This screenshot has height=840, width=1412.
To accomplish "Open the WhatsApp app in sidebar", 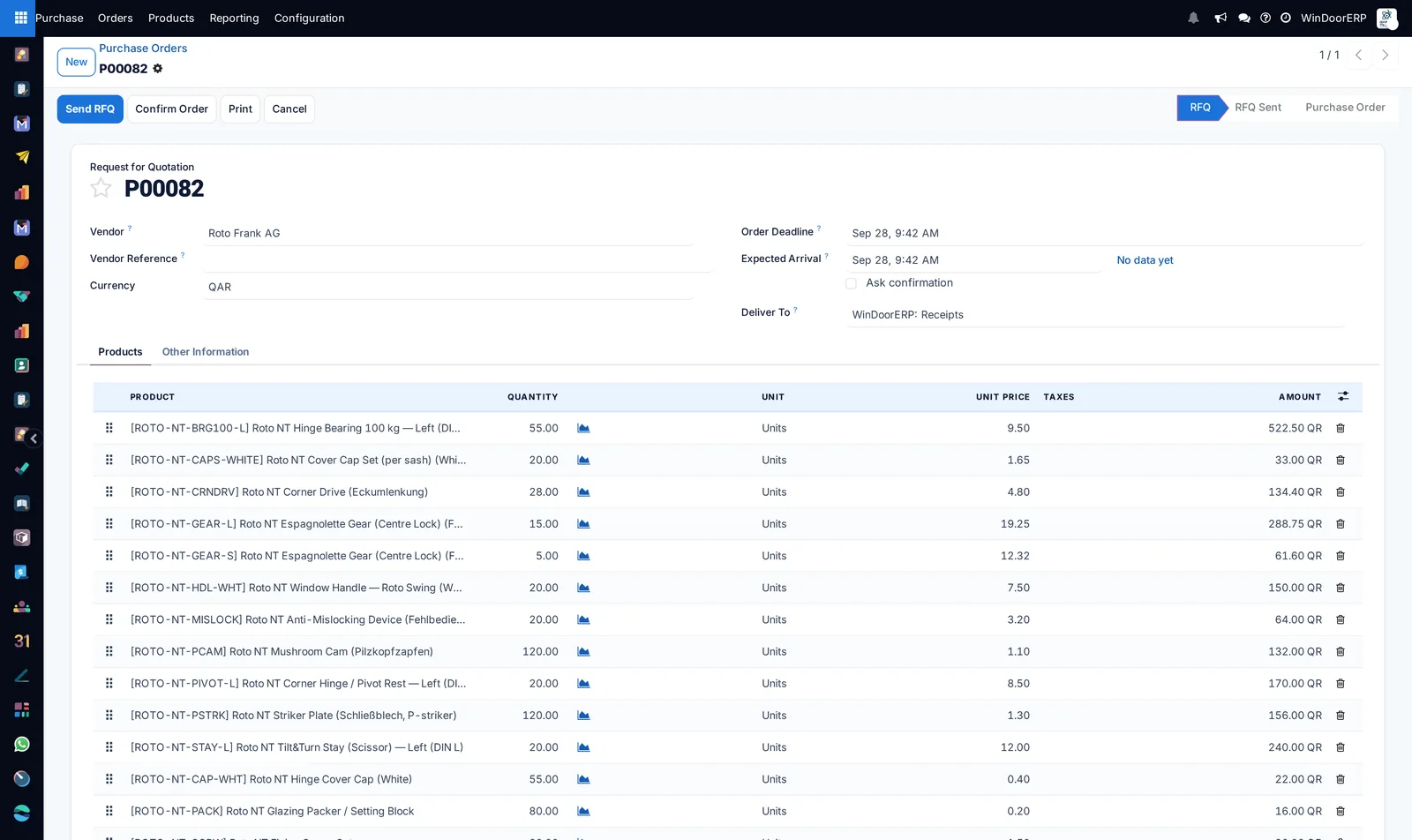I will point(22,744).
